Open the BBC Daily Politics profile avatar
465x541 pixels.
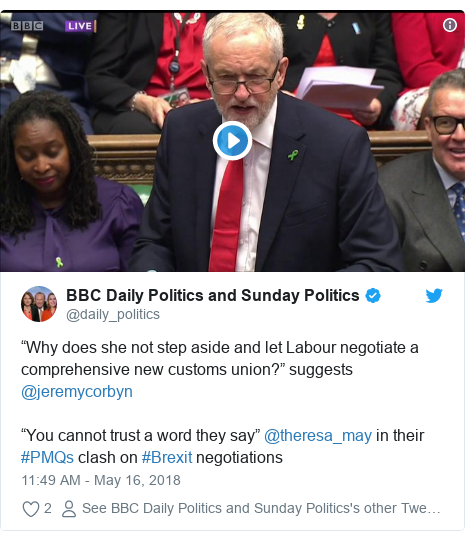pos(39,304)
